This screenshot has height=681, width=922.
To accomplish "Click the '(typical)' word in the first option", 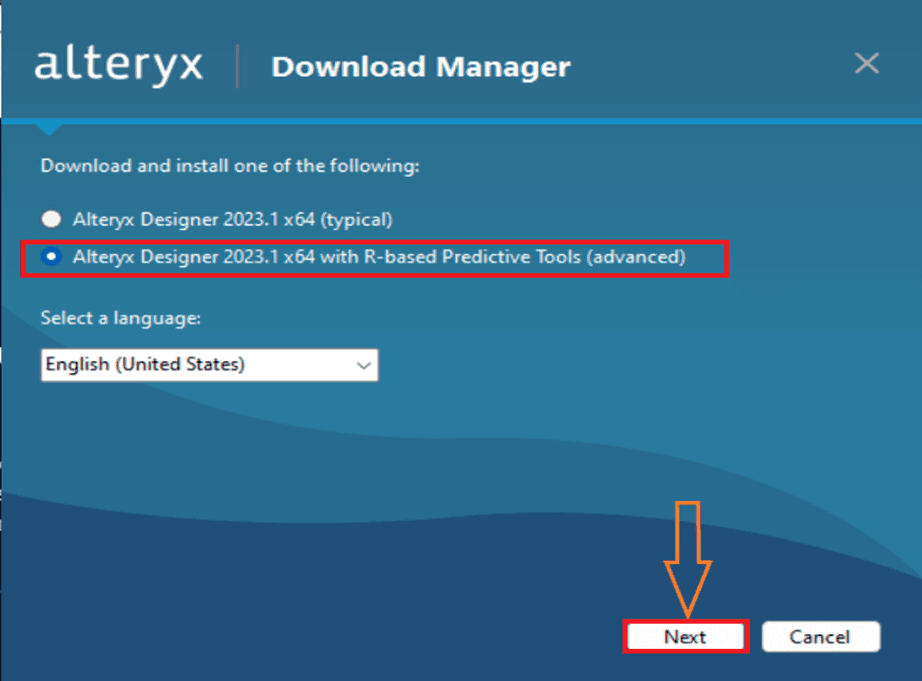I will click(x=356, y=219).
